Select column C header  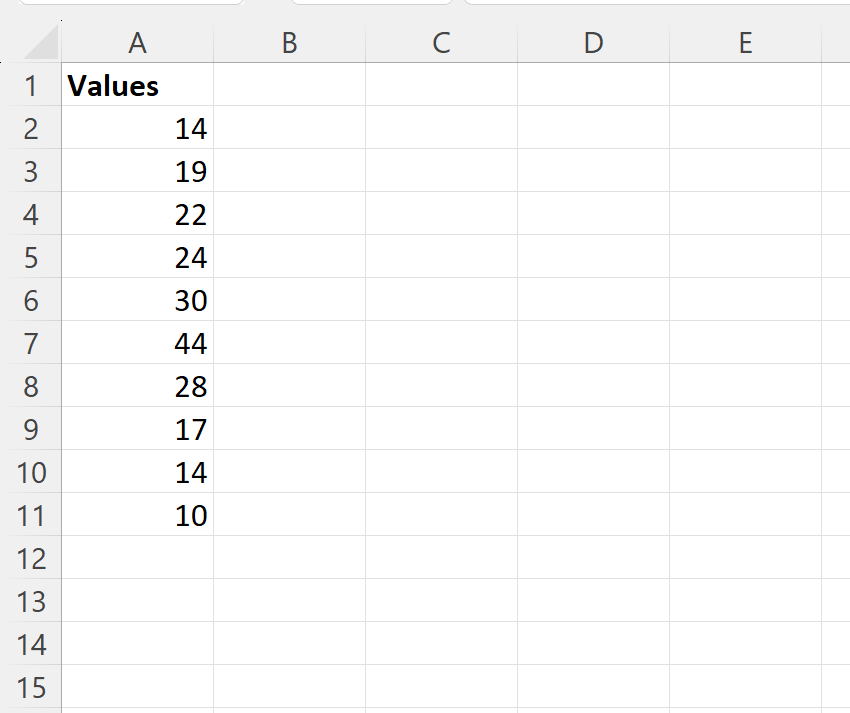pos(441,42)
